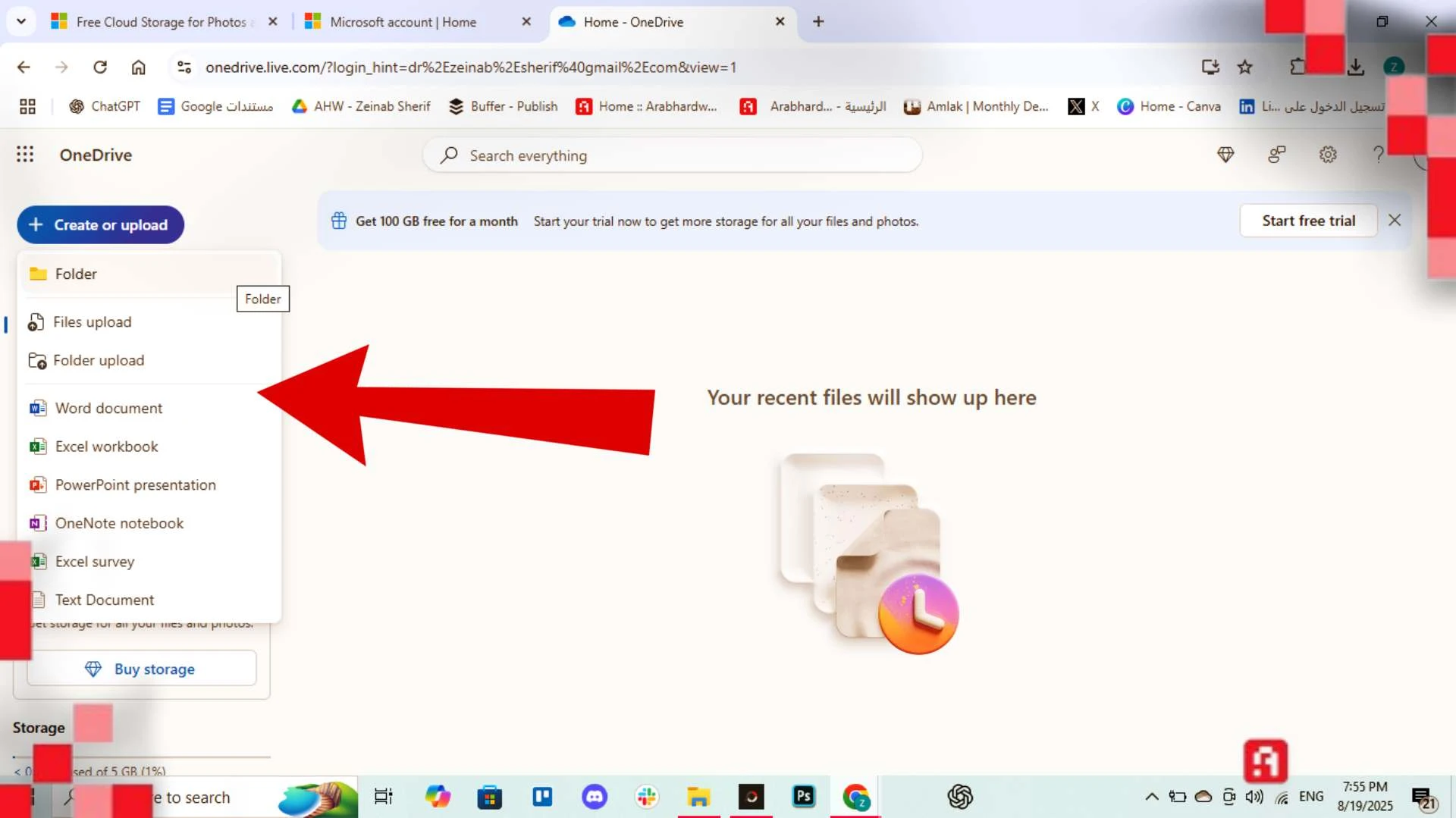Open the app launcher grid icon
The width and height of the screenshot is (1456, 818).
tap(25, 155)
